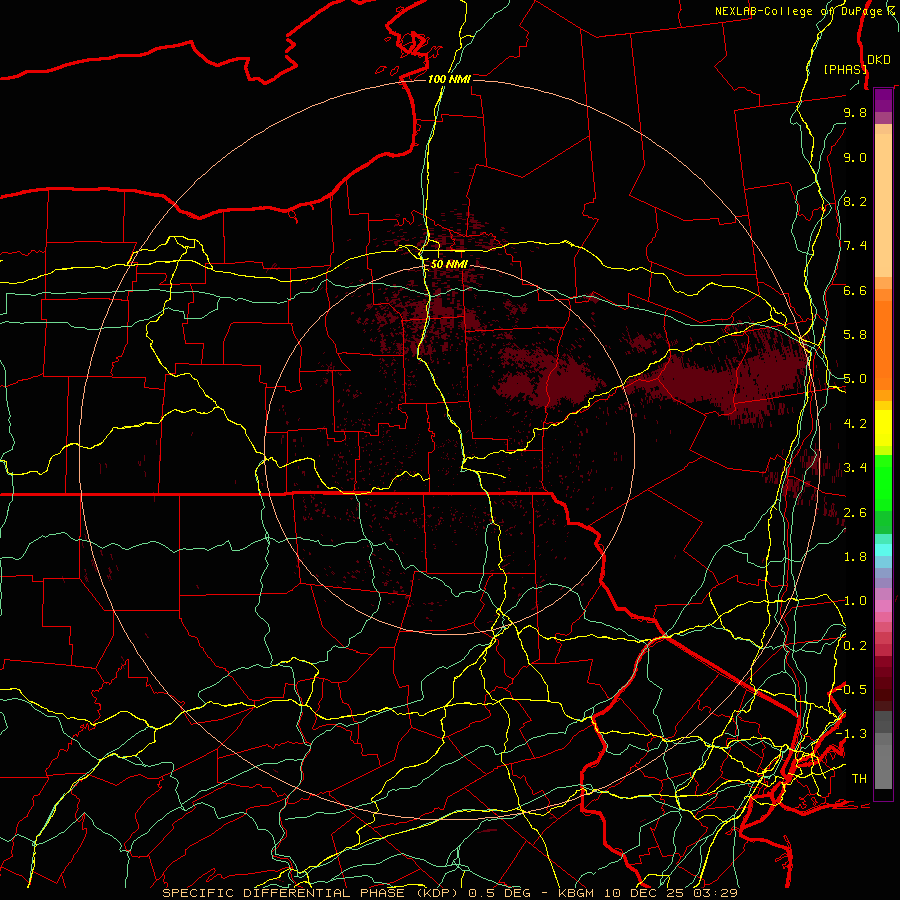
Task: Click the 0.2 value on the color scale
Action: click(x=855, y=646)
